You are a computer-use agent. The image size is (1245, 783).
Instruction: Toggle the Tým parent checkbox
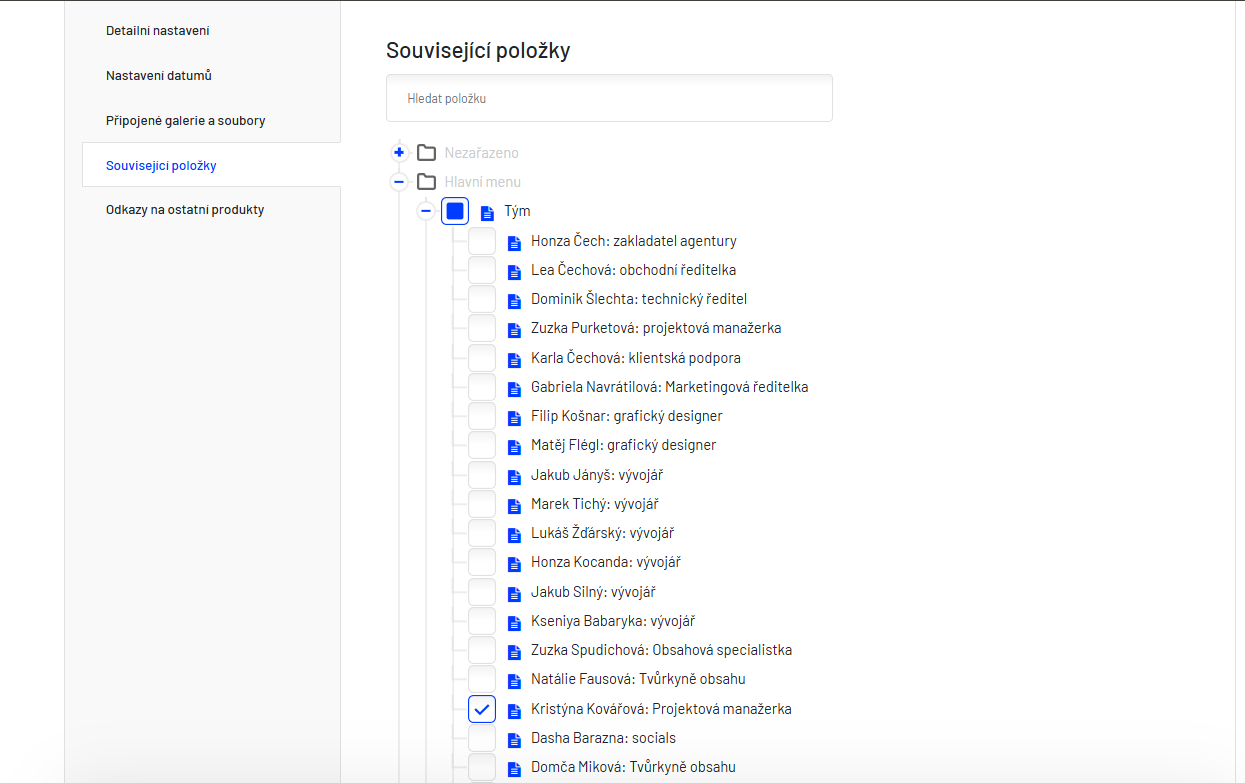click(x=455, y=211)
